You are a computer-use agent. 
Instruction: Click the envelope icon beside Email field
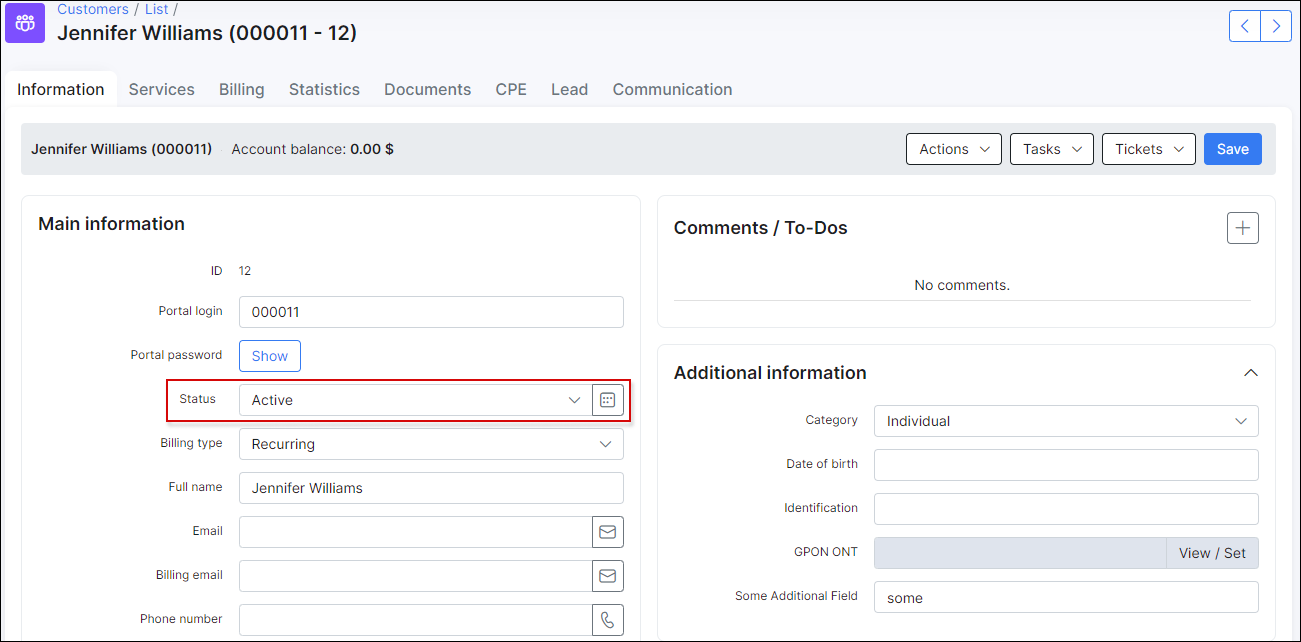click(607, 532)
